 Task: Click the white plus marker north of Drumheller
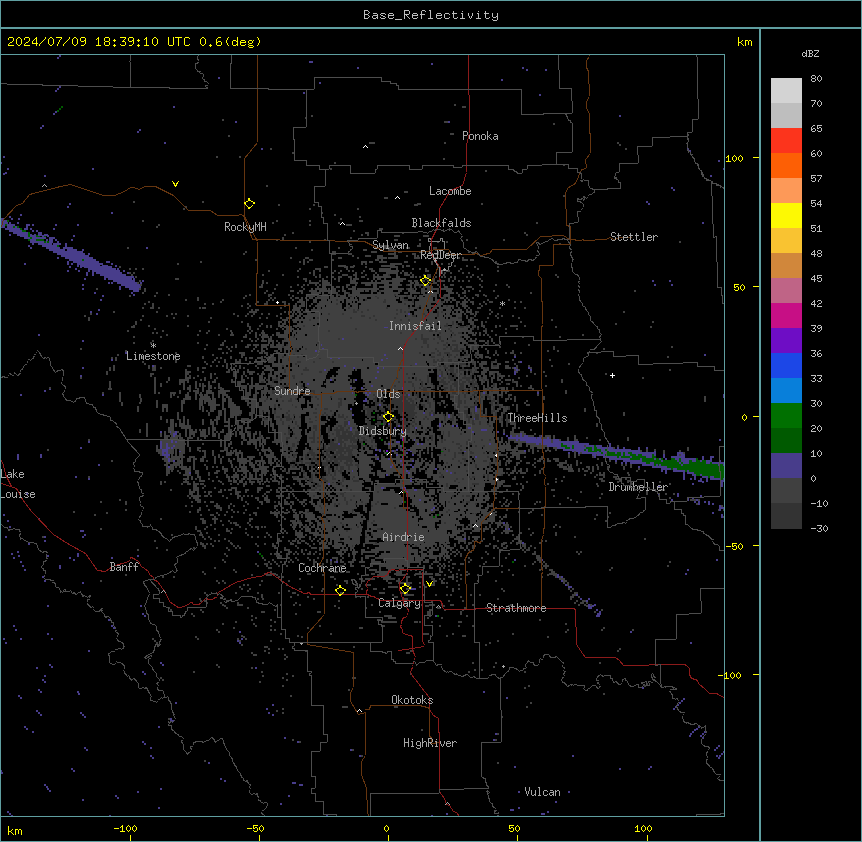point(612,375)
